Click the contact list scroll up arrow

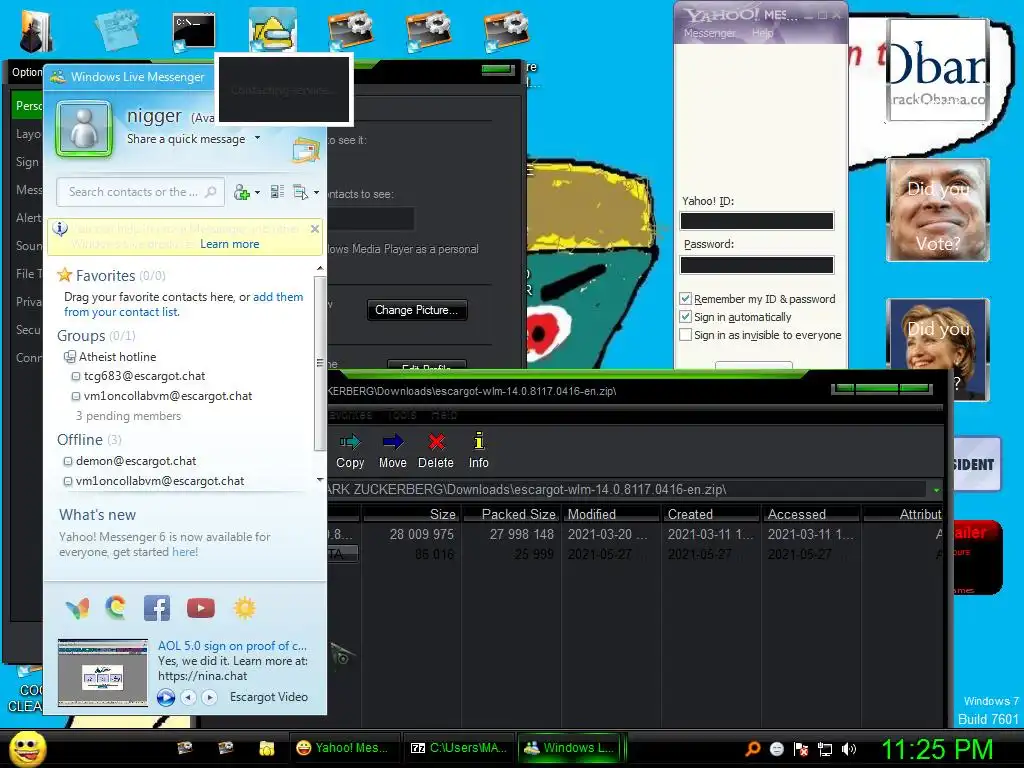319,268
